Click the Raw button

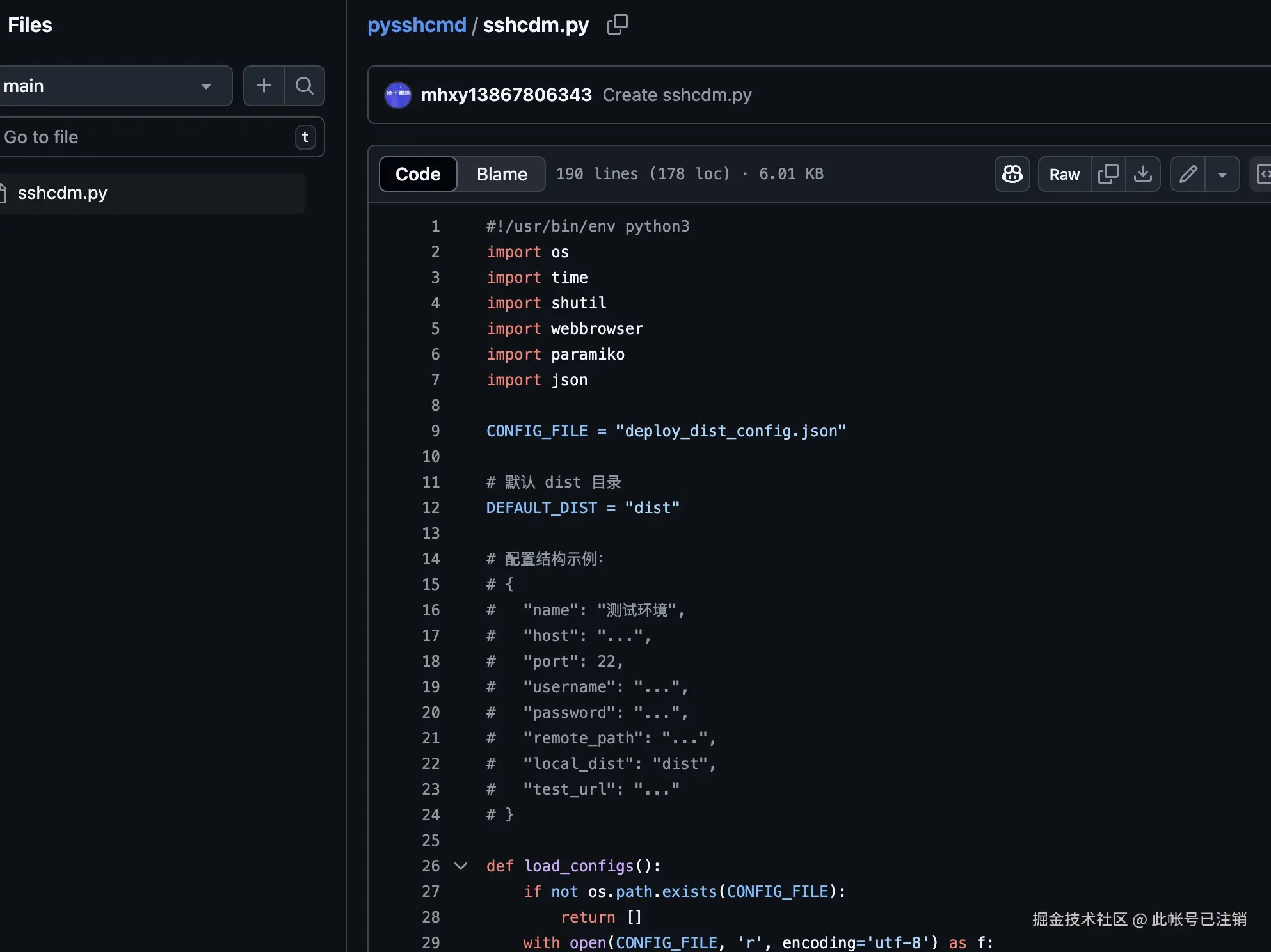coord(1064,174)
